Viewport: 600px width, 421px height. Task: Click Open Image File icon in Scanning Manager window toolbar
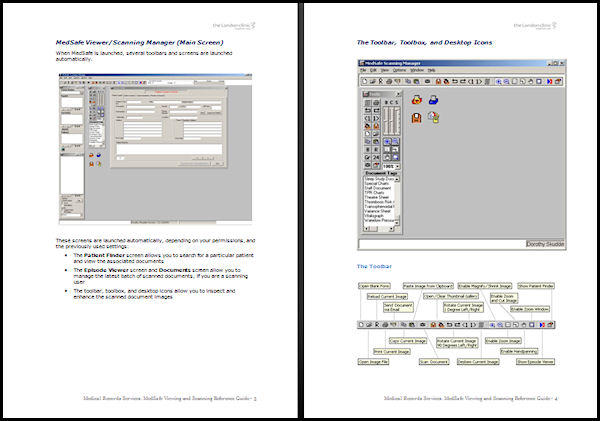373,82
